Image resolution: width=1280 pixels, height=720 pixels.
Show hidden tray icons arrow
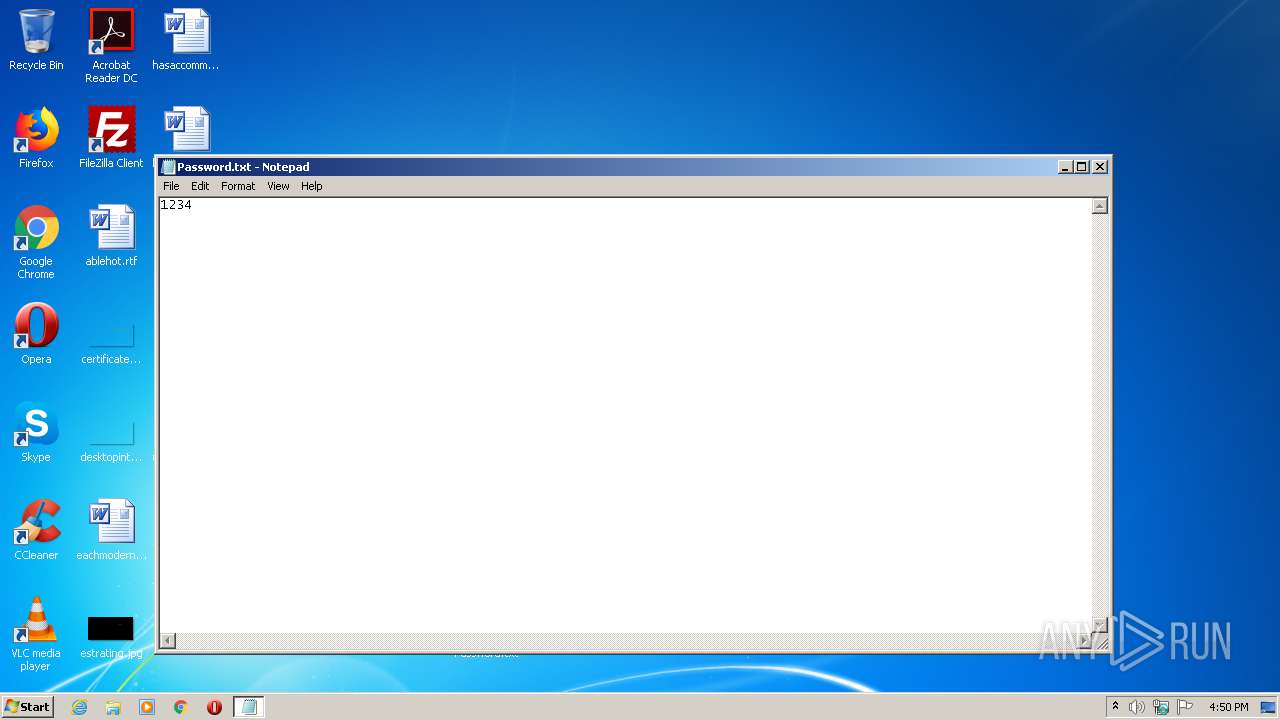tap(1115, 707)
